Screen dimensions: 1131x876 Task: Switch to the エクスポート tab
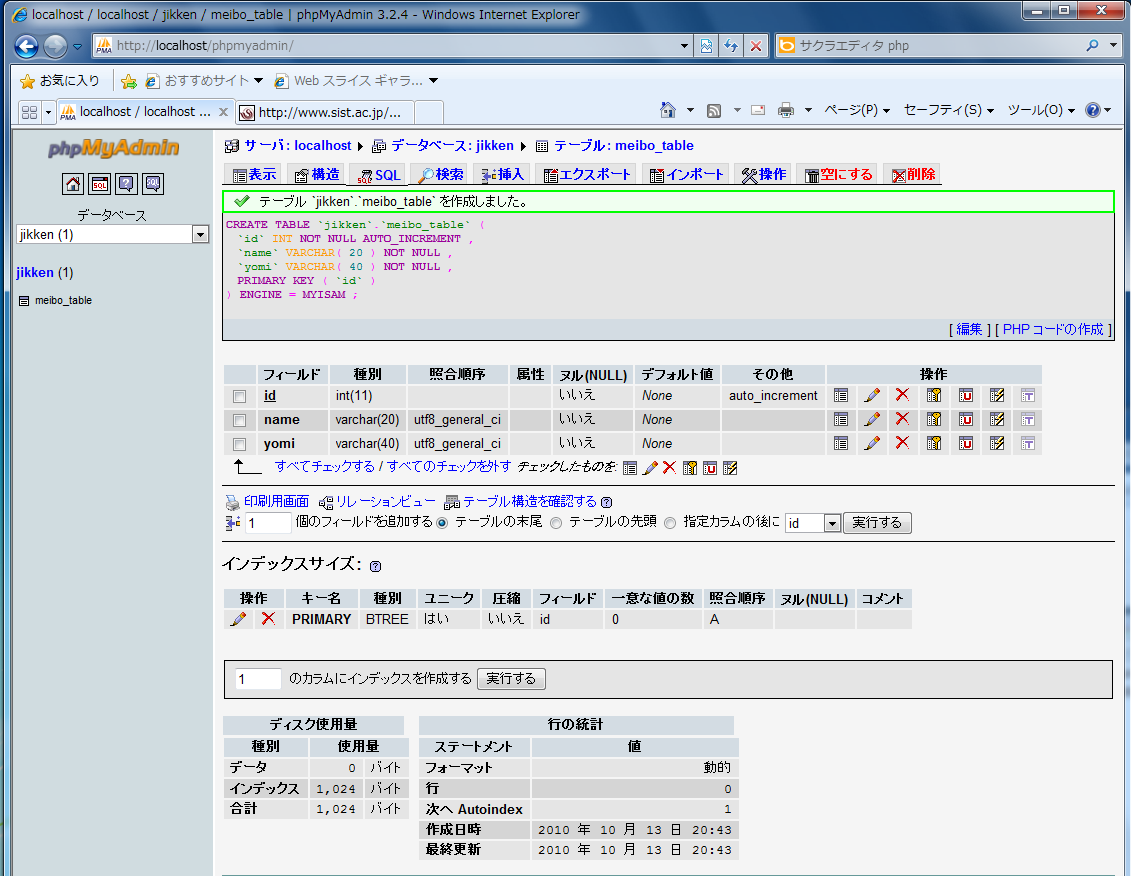[x=587, y=174]
